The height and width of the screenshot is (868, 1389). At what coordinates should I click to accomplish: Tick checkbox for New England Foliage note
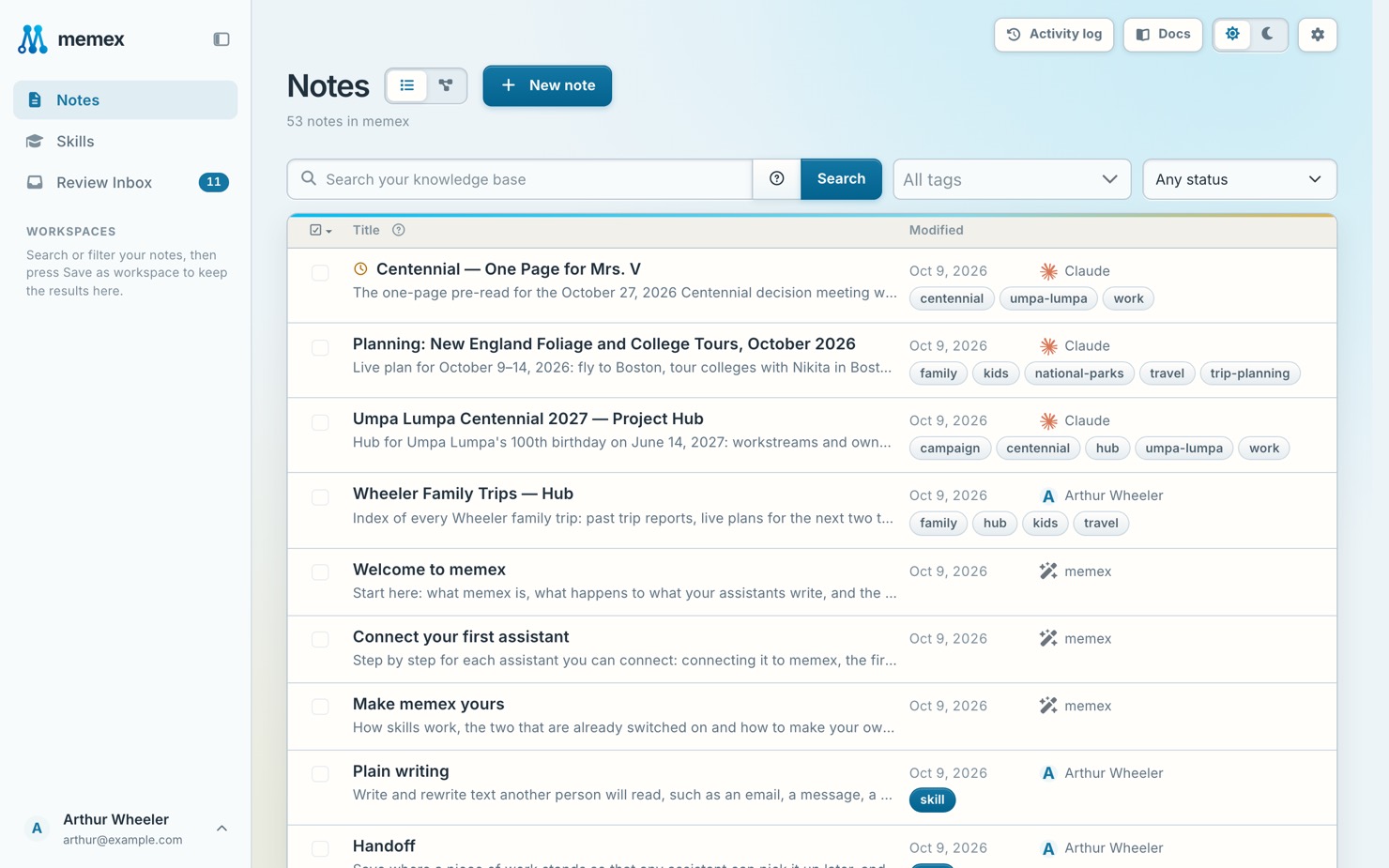320,348
